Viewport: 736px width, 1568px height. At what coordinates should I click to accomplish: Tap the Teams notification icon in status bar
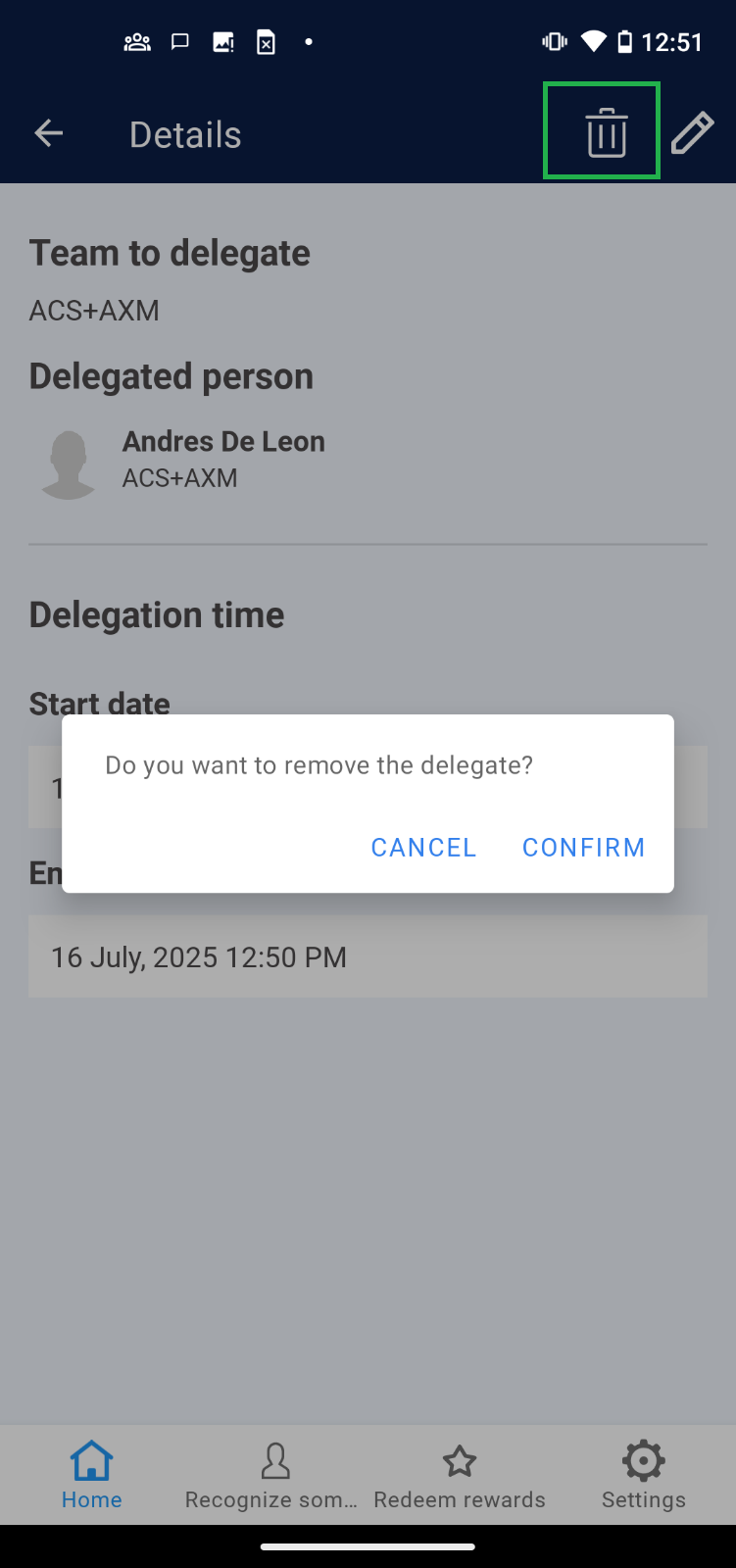(x=137, y=42)
